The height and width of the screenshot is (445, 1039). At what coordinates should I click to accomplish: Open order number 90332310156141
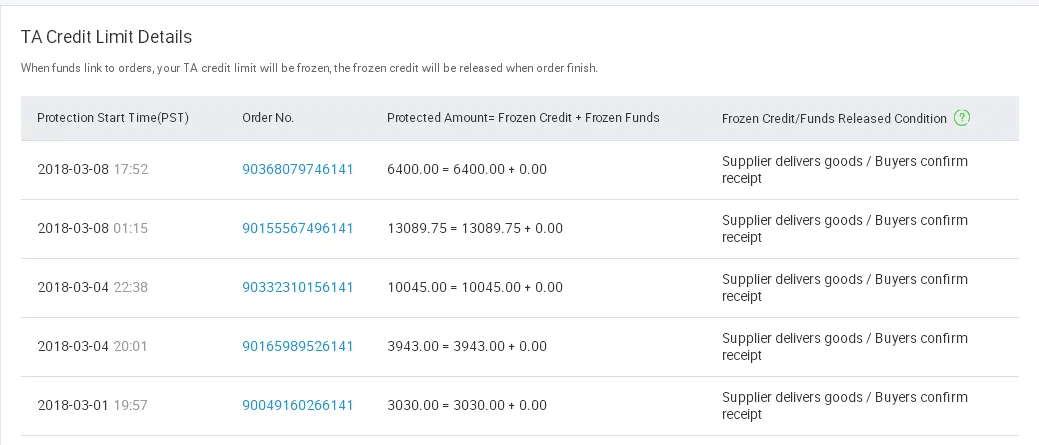pyautogui.click(x=297, y=287)
